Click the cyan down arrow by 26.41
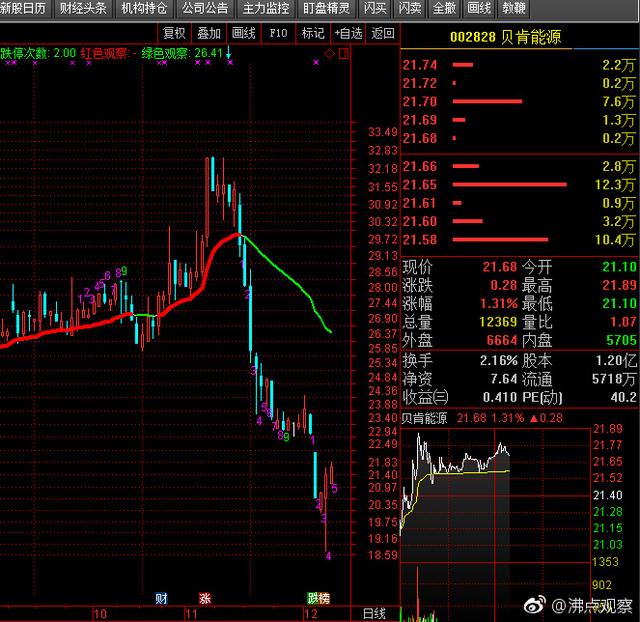The width and height of the screenshot is (640, 622). tap(227, 52)
